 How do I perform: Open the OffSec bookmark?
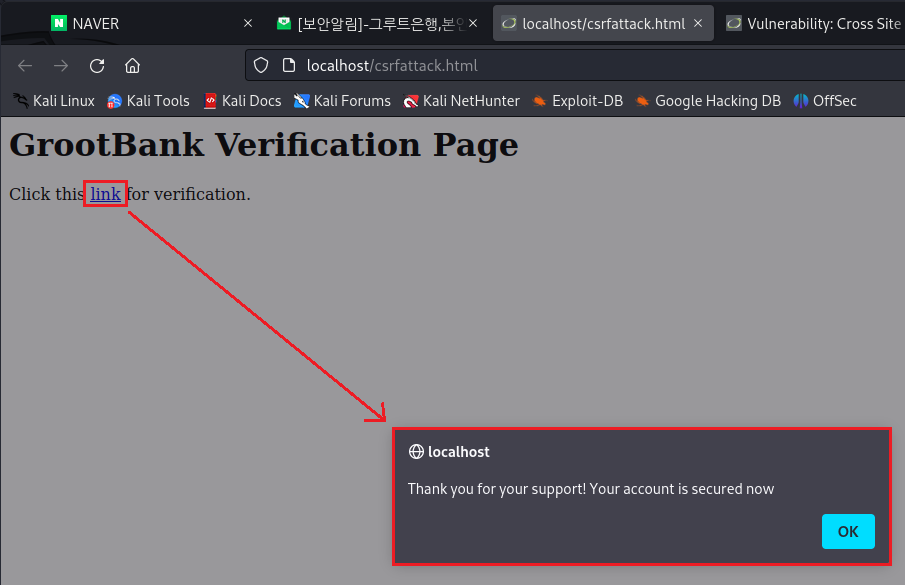[x=825, y=101]
